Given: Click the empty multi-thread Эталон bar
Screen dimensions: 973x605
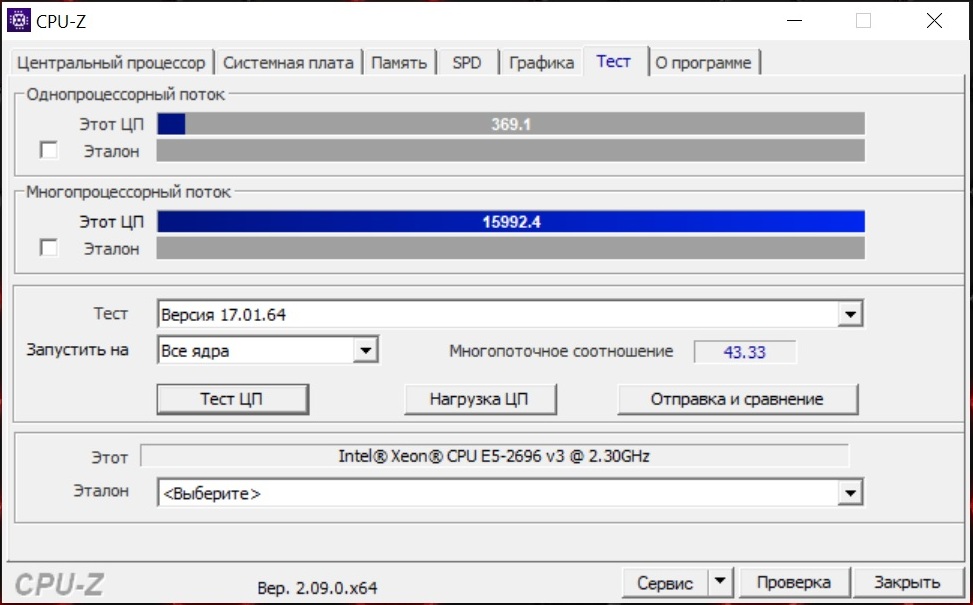Looking at the screenshot, I should [x=511, y=248].
